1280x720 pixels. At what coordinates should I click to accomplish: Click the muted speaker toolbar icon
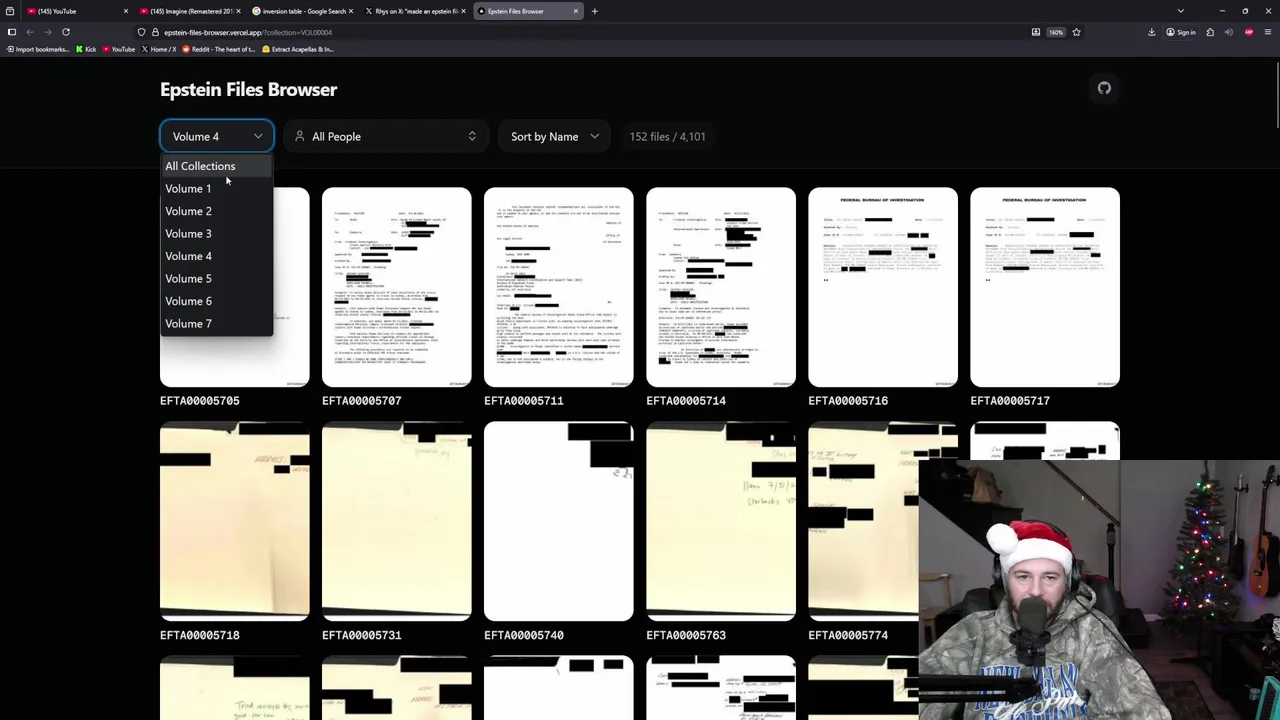1229,32
